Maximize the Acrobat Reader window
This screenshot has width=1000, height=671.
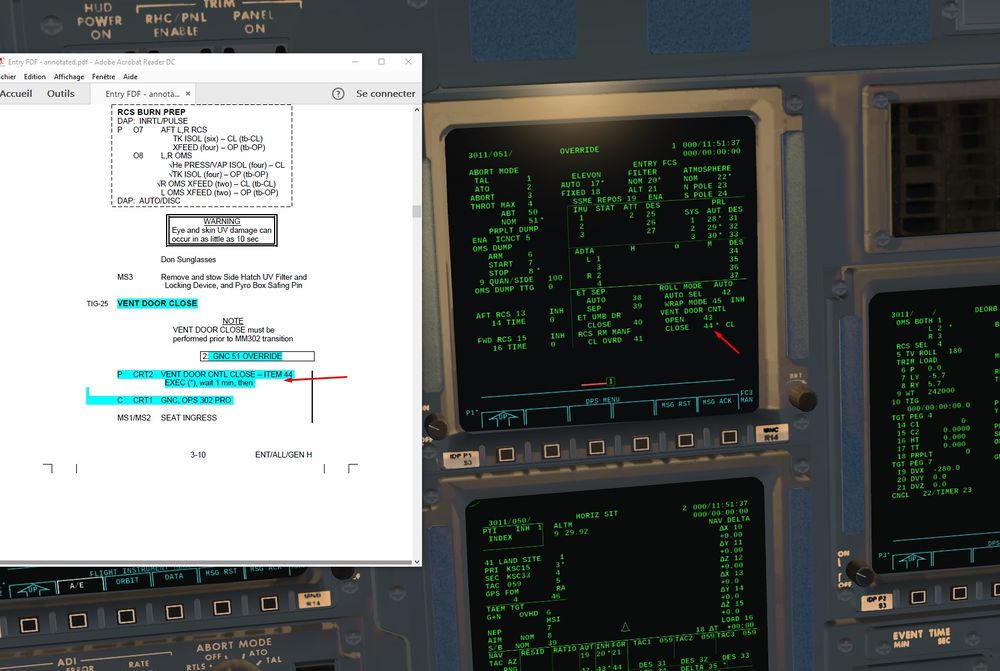point(381,62)
